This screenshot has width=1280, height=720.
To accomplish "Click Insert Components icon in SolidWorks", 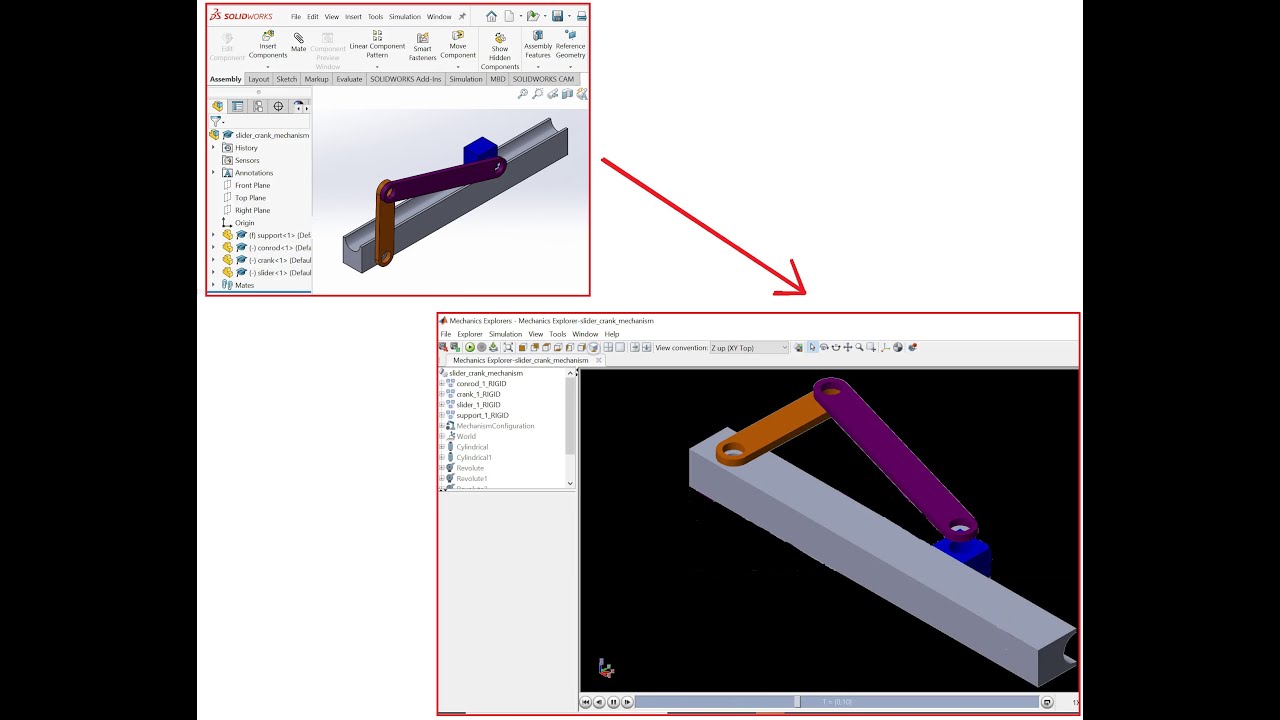I will [267, 36].
